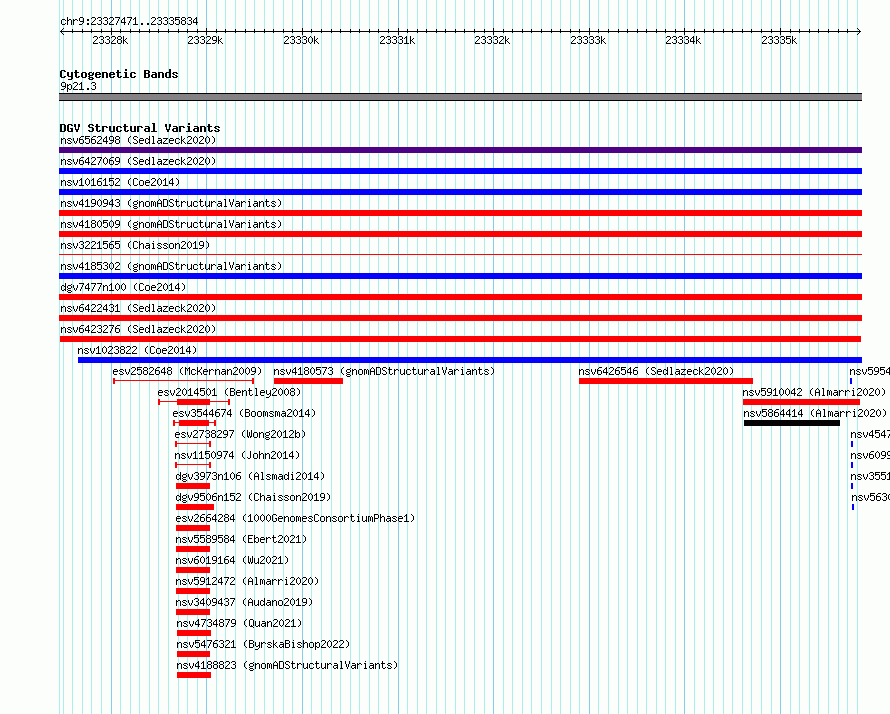Open variant nsv1150974 (John2014)
890x714 pixels.
click(237, 455)
